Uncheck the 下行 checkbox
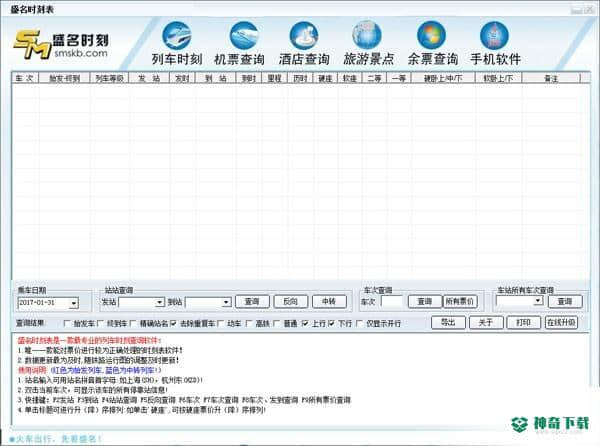The image size is (600, 446). point(331,324)
